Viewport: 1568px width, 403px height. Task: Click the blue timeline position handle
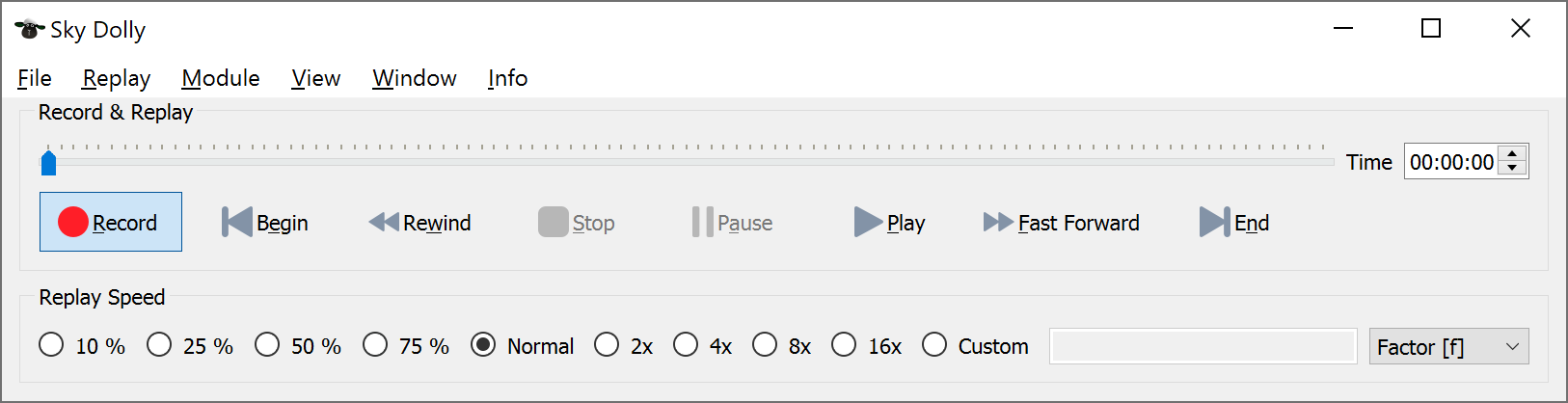(x=48, y=163)
